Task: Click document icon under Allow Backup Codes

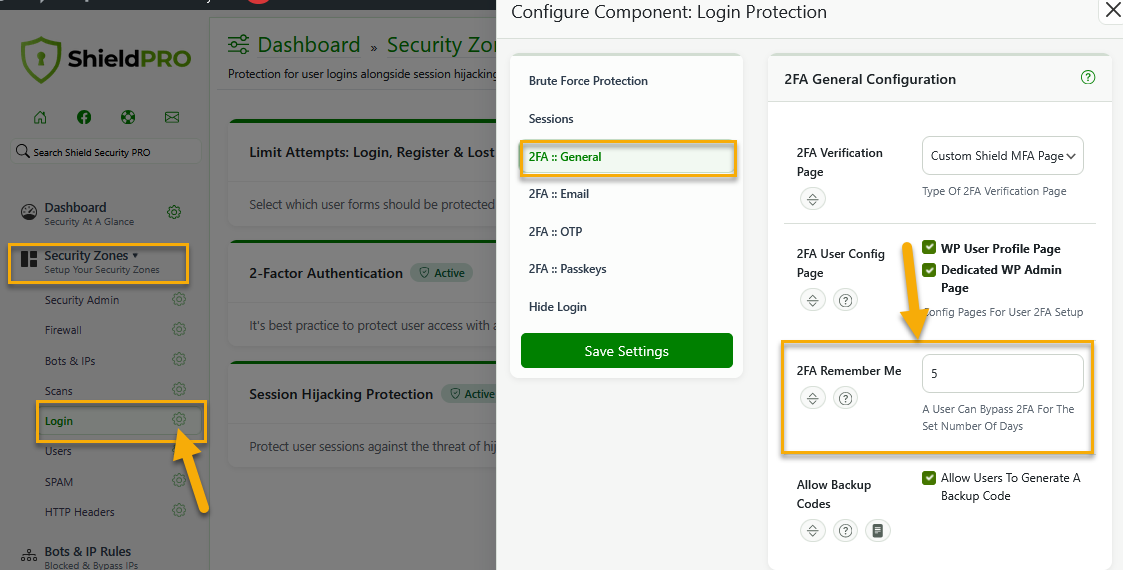Action: 878,531
